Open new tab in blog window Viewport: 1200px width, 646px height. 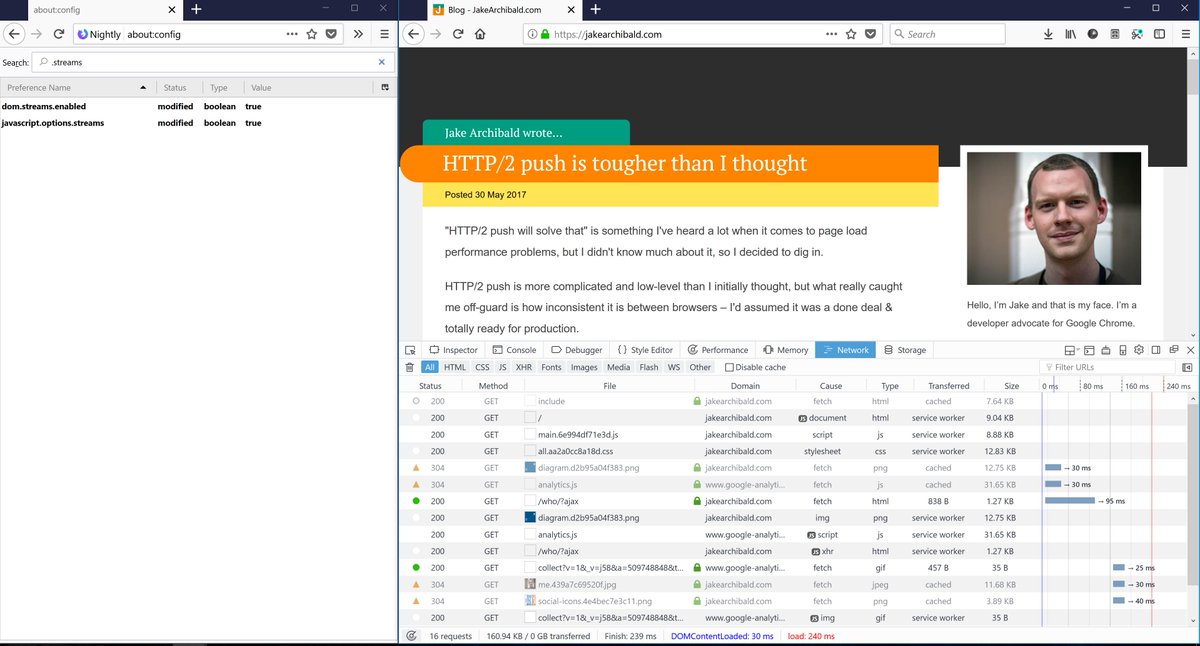pyautogui.click(x=595, y=9)
